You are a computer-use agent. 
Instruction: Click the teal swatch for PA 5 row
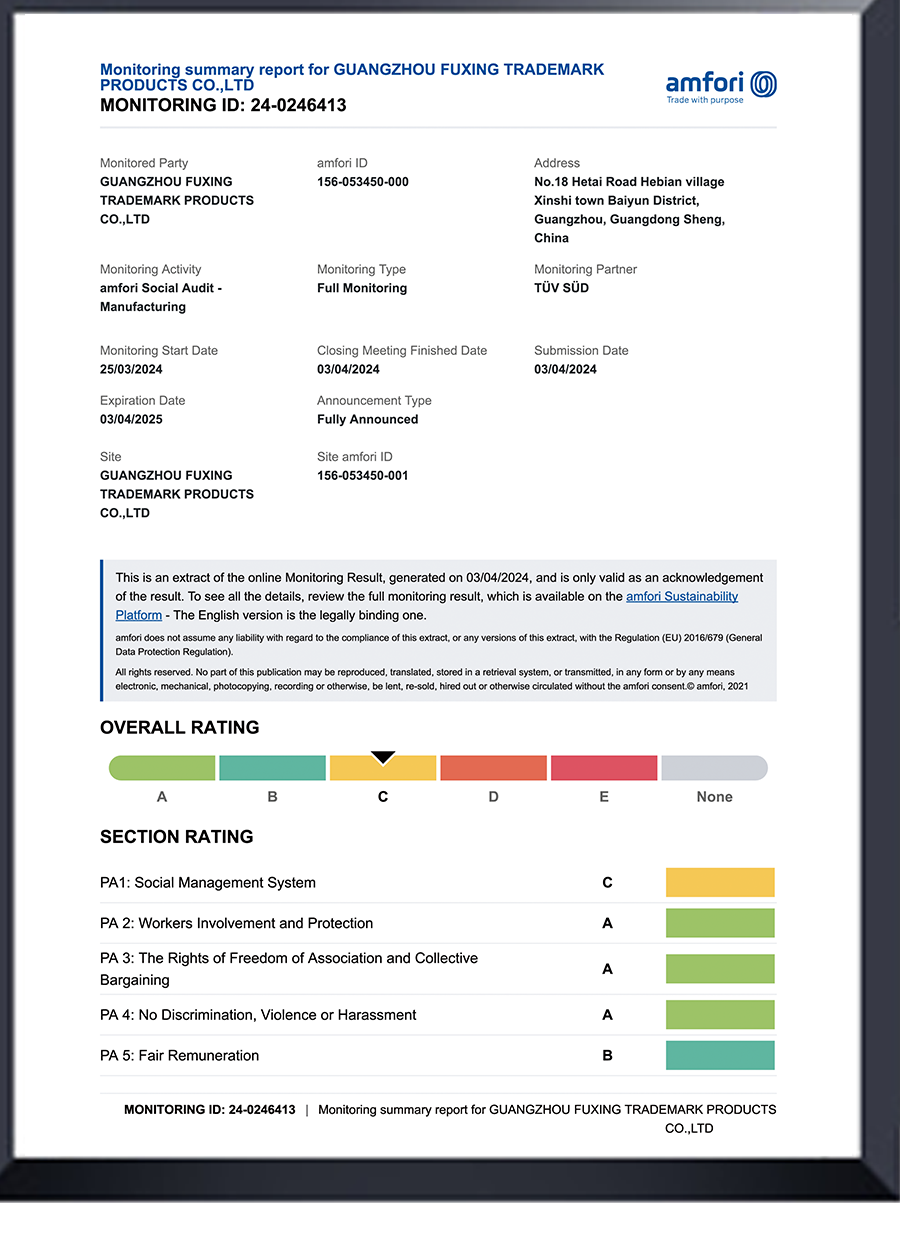point(720,1055)
